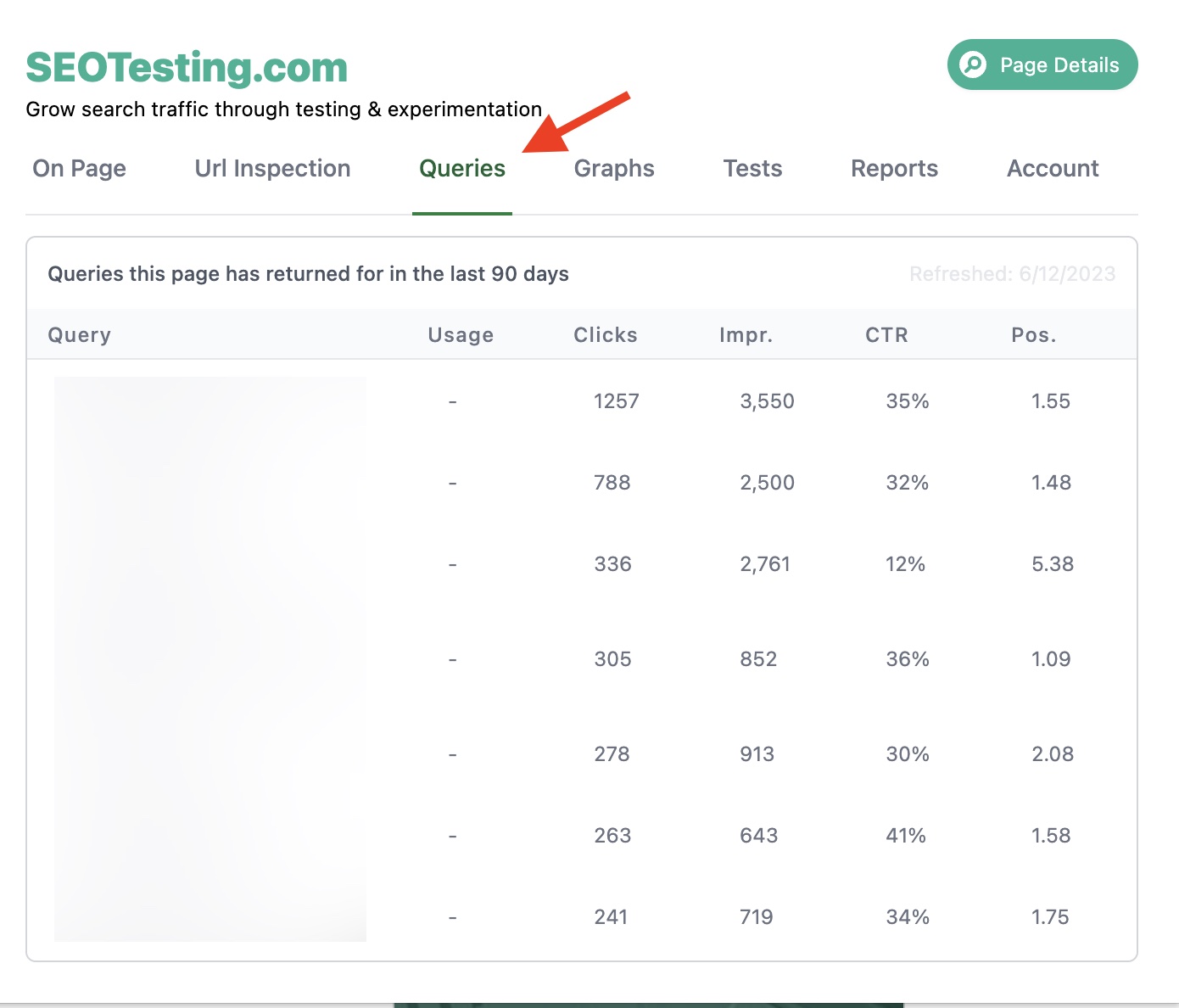Select the 263 clicks cell
The height and width of the screenshot is (1008, 1179).
[x=612, y=836]
